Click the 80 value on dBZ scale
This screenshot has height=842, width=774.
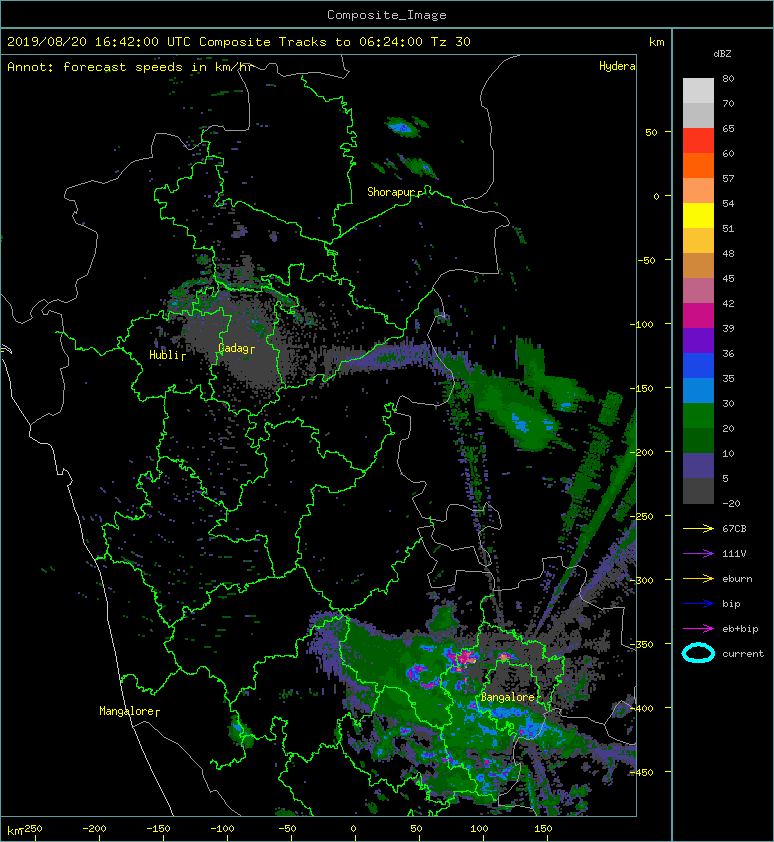(728, 78)
